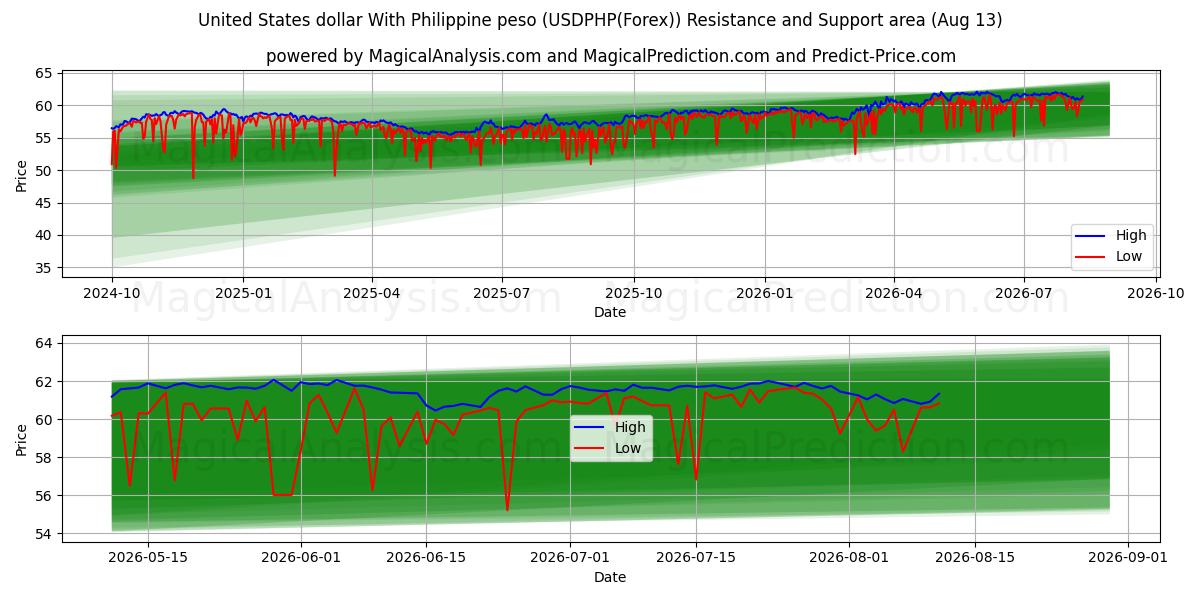Click the 54 price tick in bottom chart
The height and width of the screenshot is (600, 1200).
tap(44, 534)
